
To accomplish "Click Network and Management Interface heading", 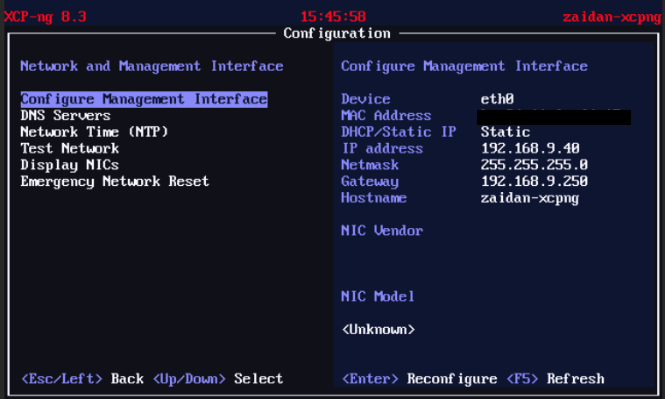I will click(152, 66).
